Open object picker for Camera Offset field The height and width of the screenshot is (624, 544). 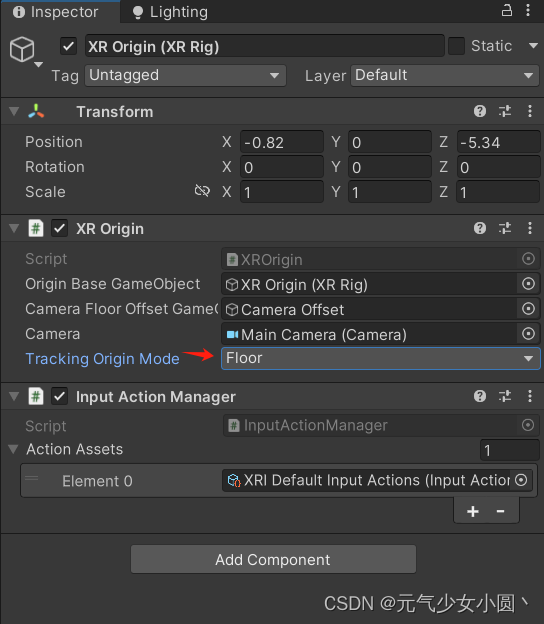tap(528, 308)
